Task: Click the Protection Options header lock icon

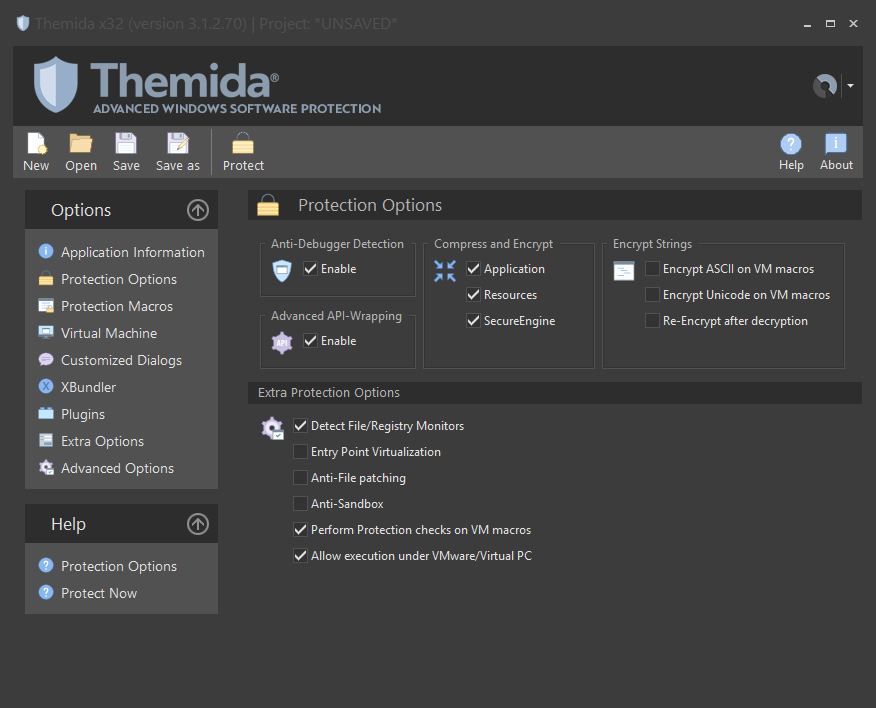Action: point(268,205)
